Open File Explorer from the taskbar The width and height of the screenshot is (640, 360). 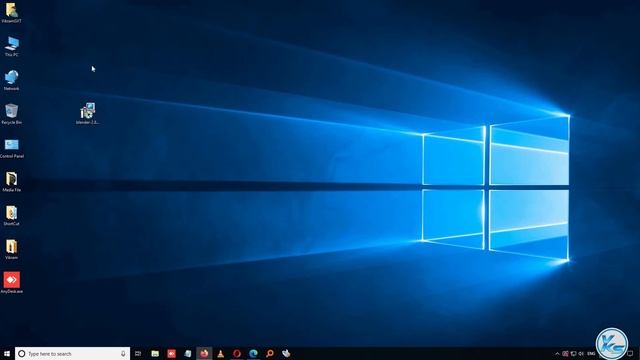point(155,353)
